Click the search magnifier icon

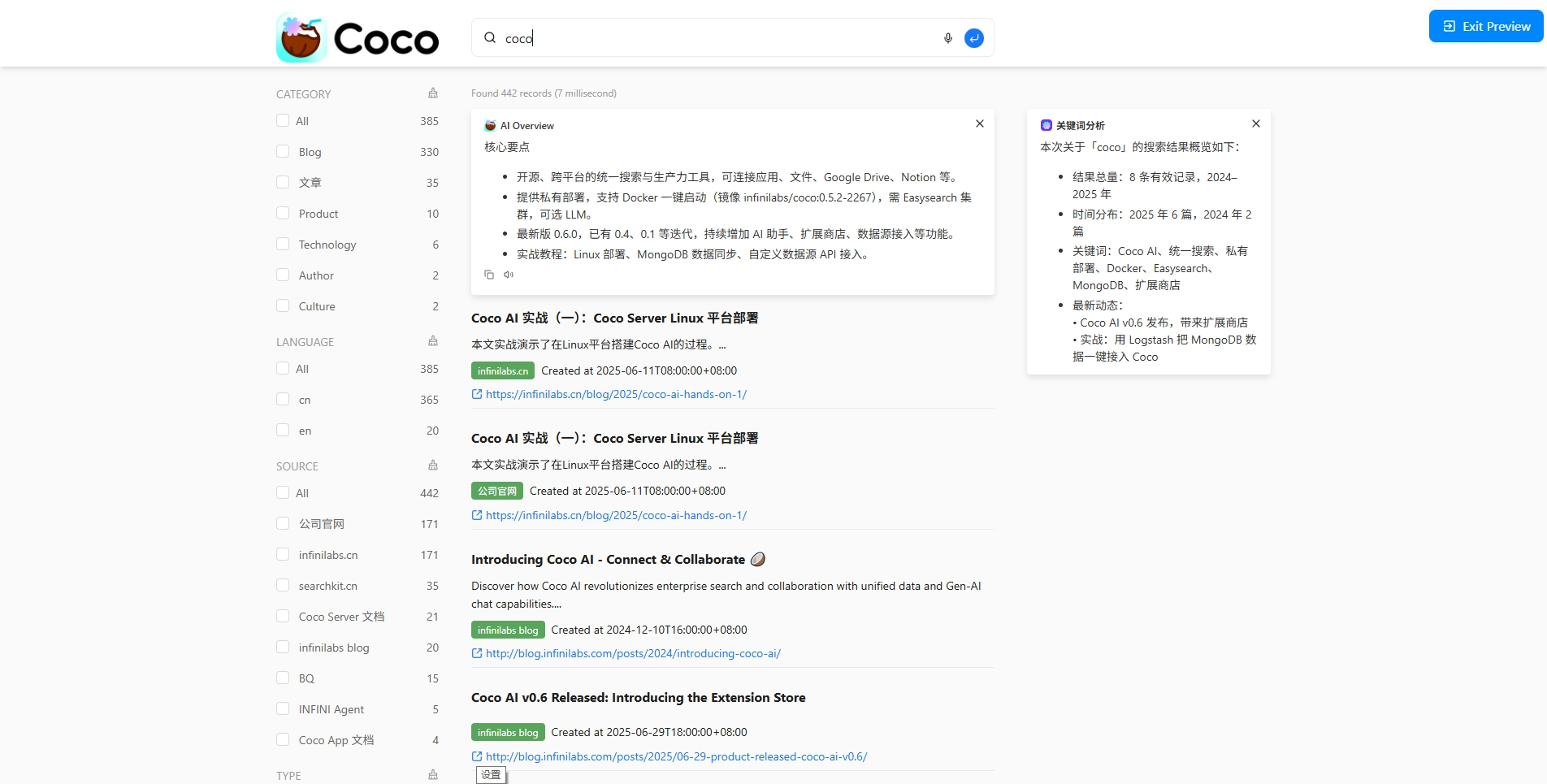[x=490, y=37]
